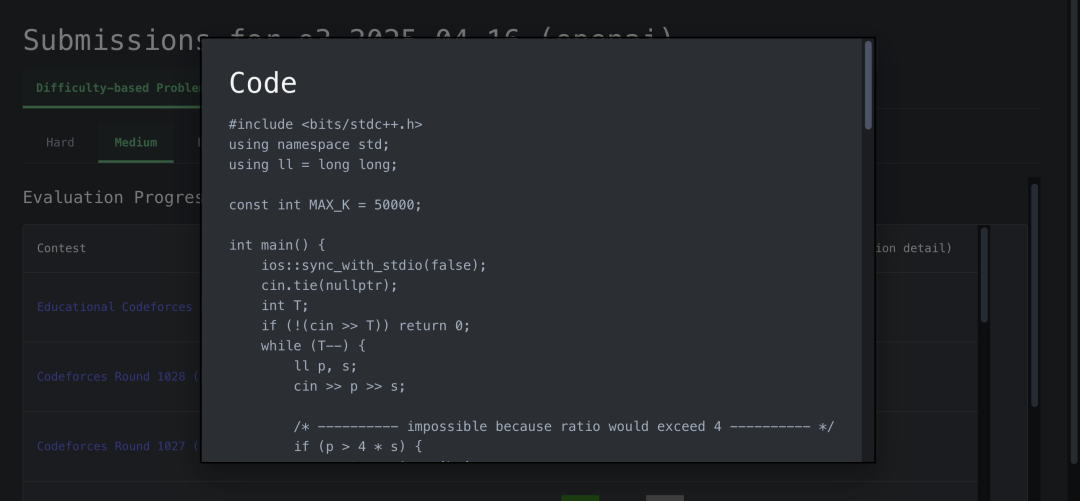Switch to the Hard difficulty tab
The width and height of the screenshot is (1080, 501).
[x=60, y=143]
